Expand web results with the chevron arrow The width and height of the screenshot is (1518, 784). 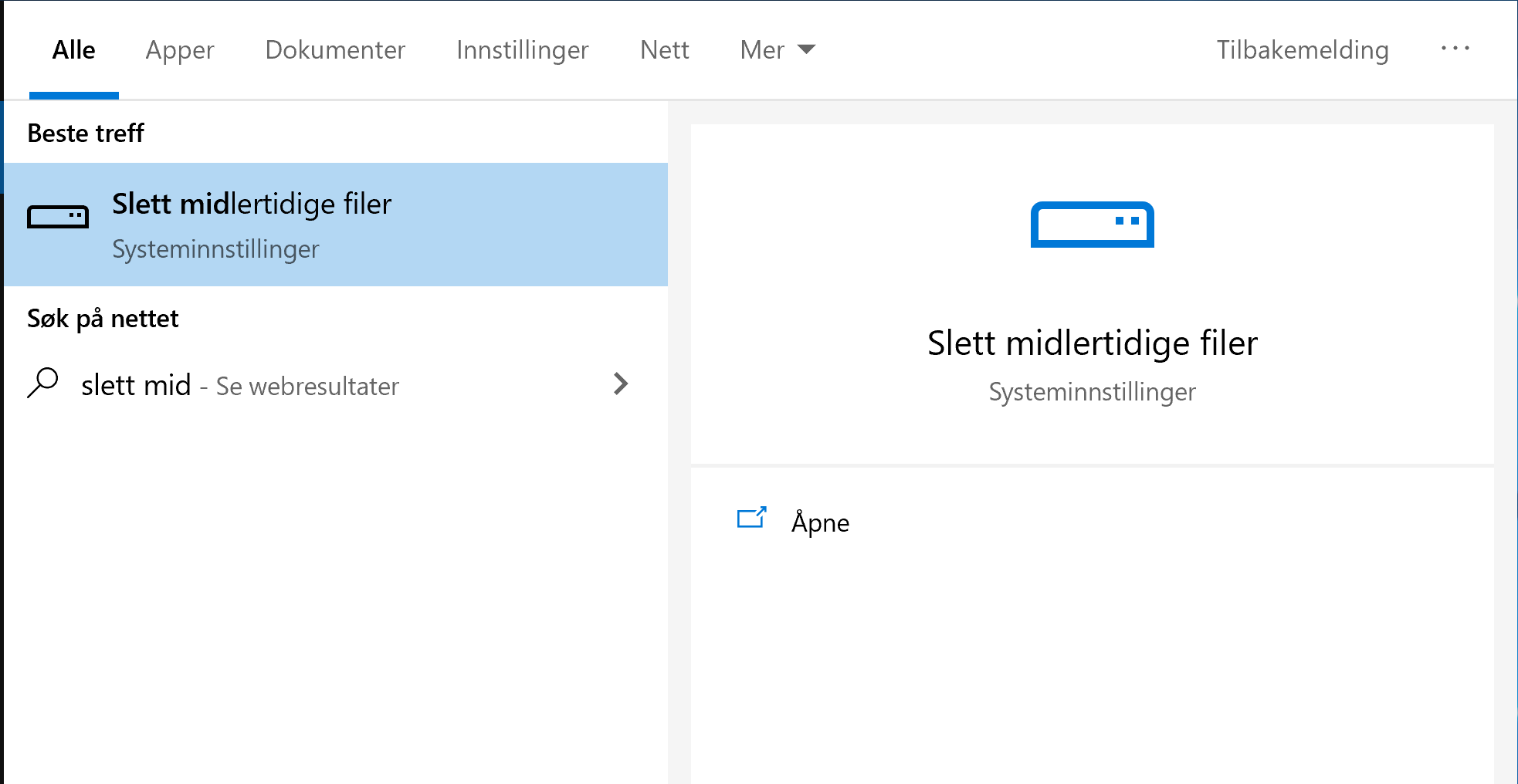tap(621, 384)
